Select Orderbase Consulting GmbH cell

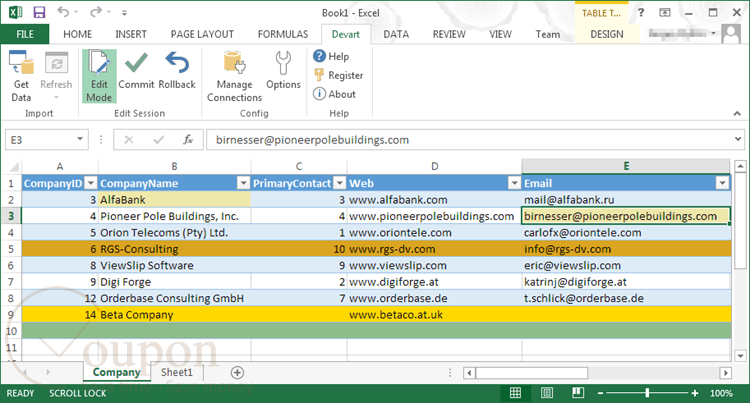pos(174,298)
